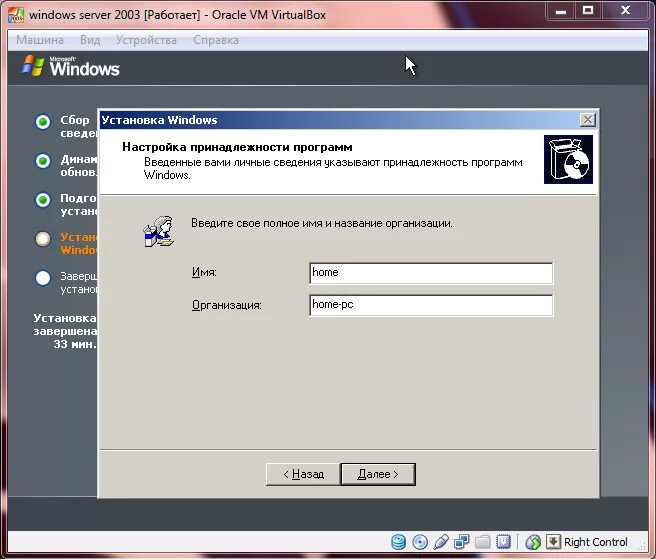Click the green Сбор сведений step bullet

[x=43, y=122]
